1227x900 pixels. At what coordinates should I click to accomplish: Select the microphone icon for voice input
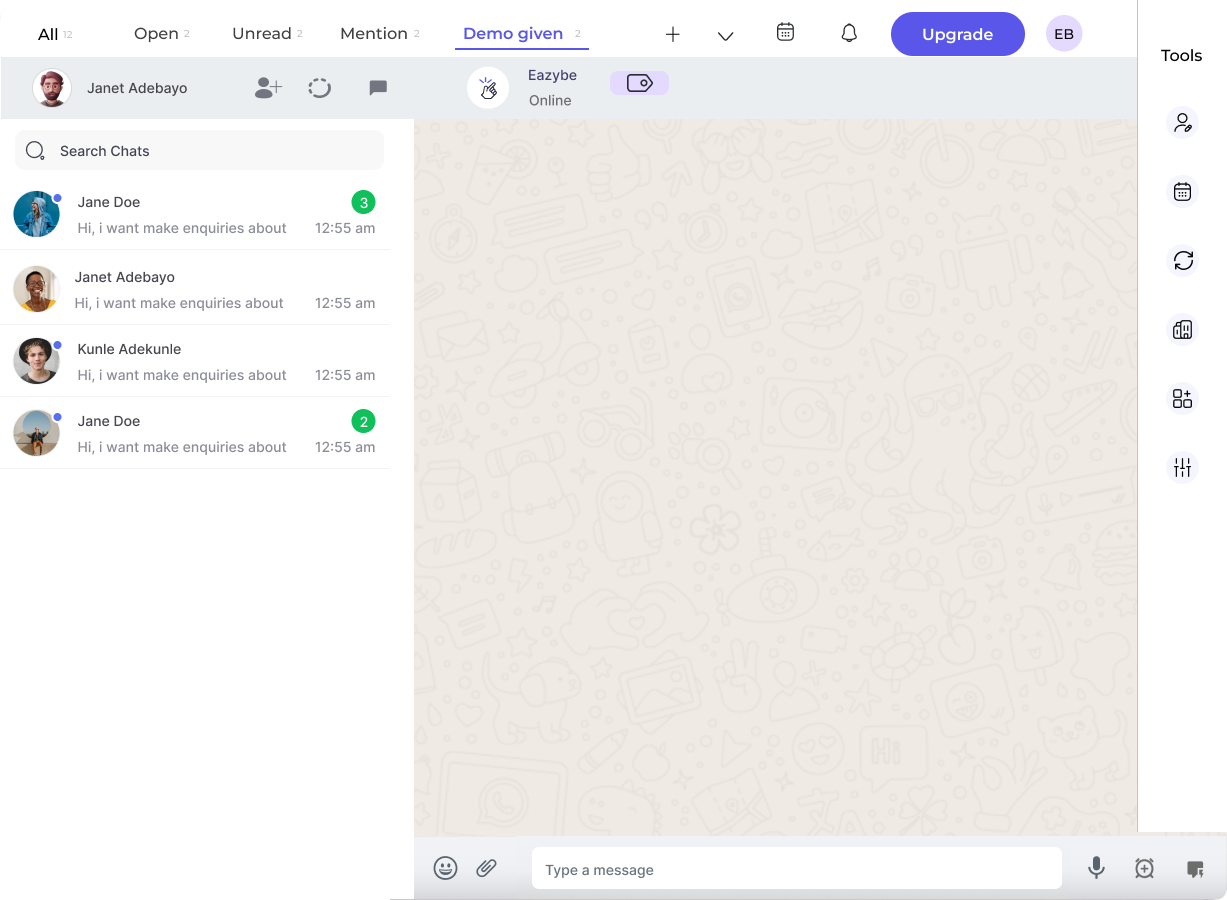coord(1096,868)
